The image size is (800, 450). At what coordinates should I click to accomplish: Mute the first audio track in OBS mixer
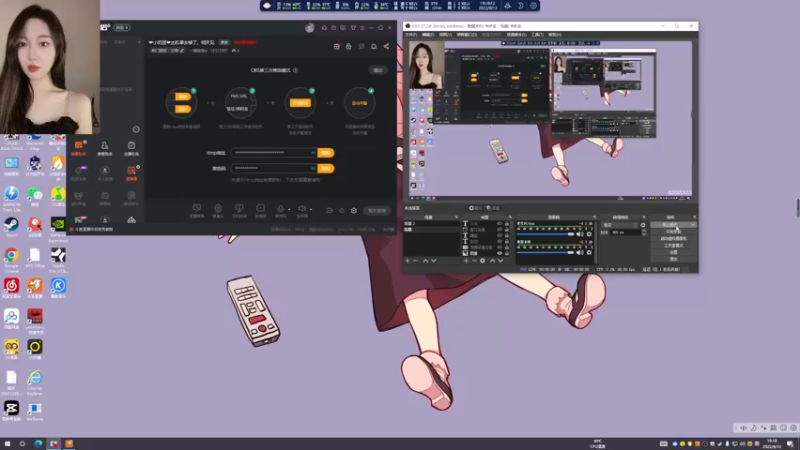click(580, 234)
